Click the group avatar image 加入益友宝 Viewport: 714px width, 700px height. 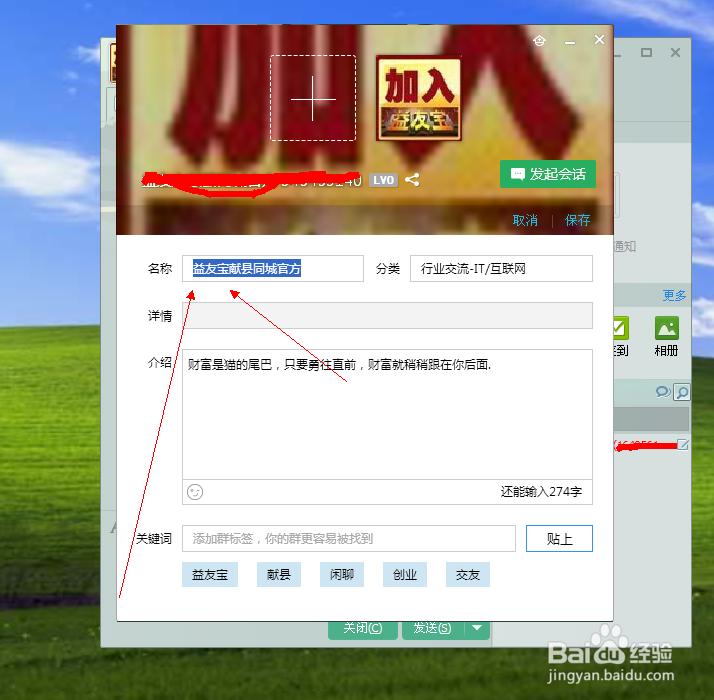point(418,98)
